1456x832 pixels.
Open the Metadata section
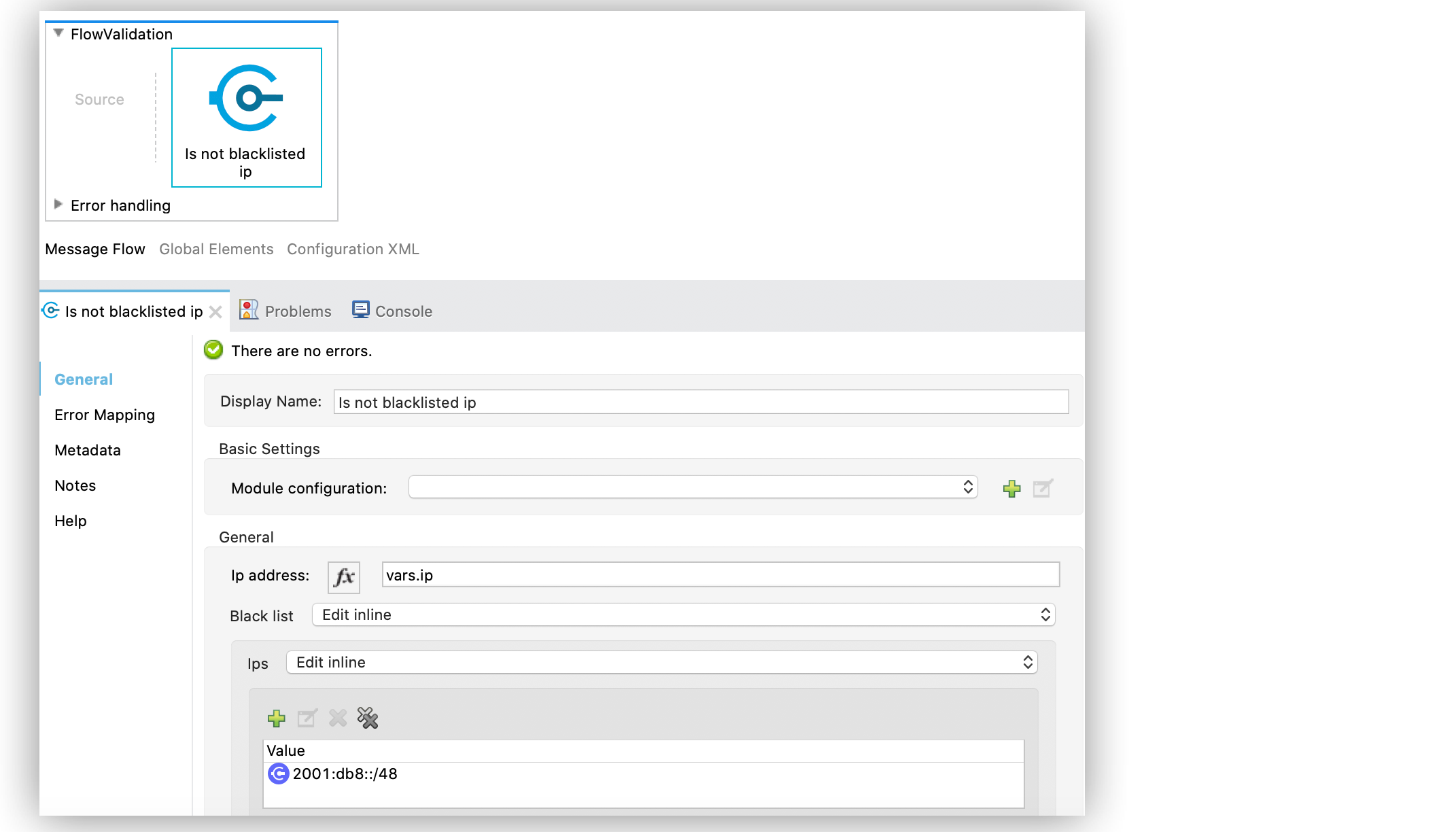(x=88, y=450)
